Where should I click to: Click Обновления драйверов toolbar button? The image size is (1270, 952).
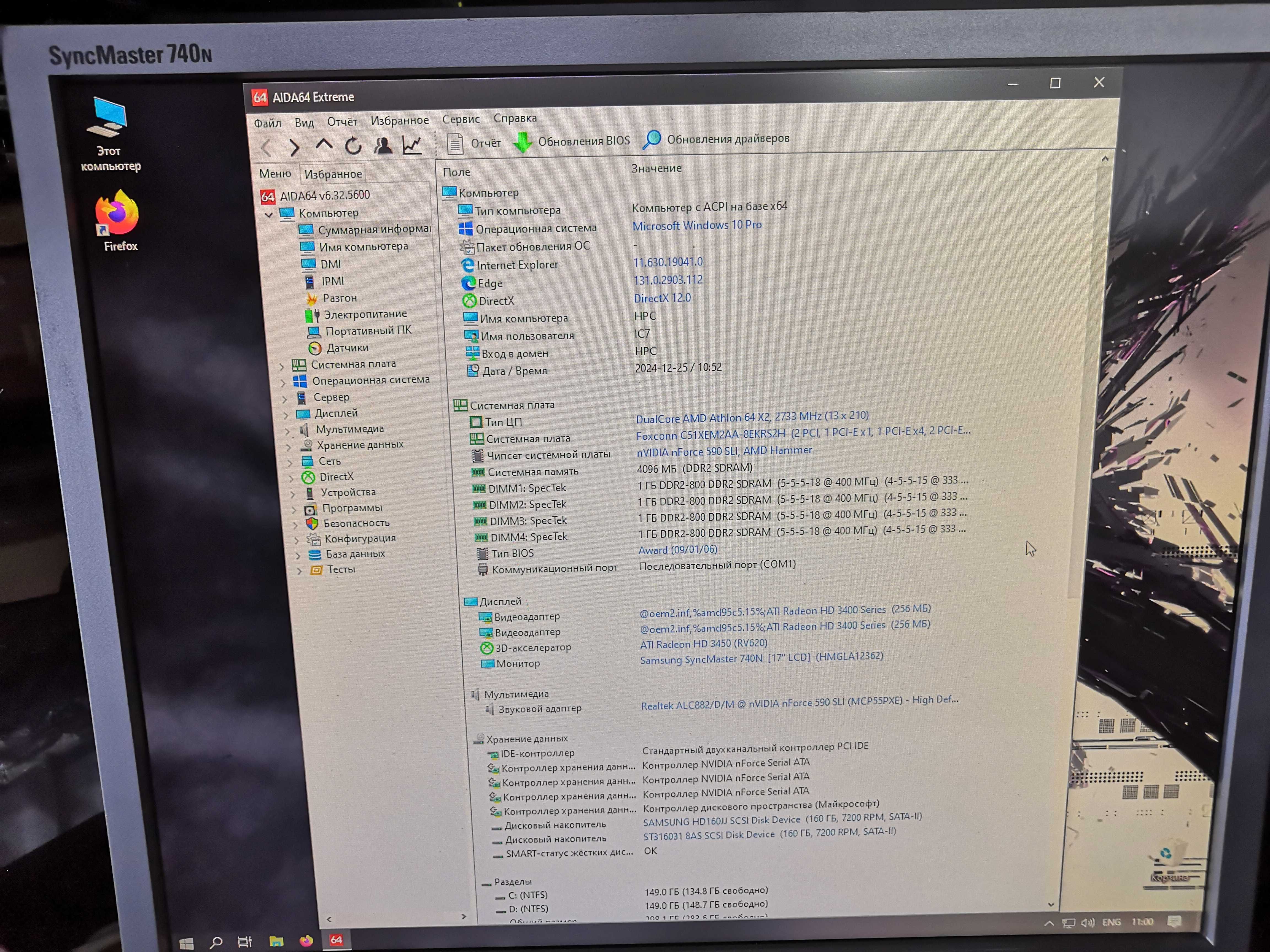[x=716, y=139]
